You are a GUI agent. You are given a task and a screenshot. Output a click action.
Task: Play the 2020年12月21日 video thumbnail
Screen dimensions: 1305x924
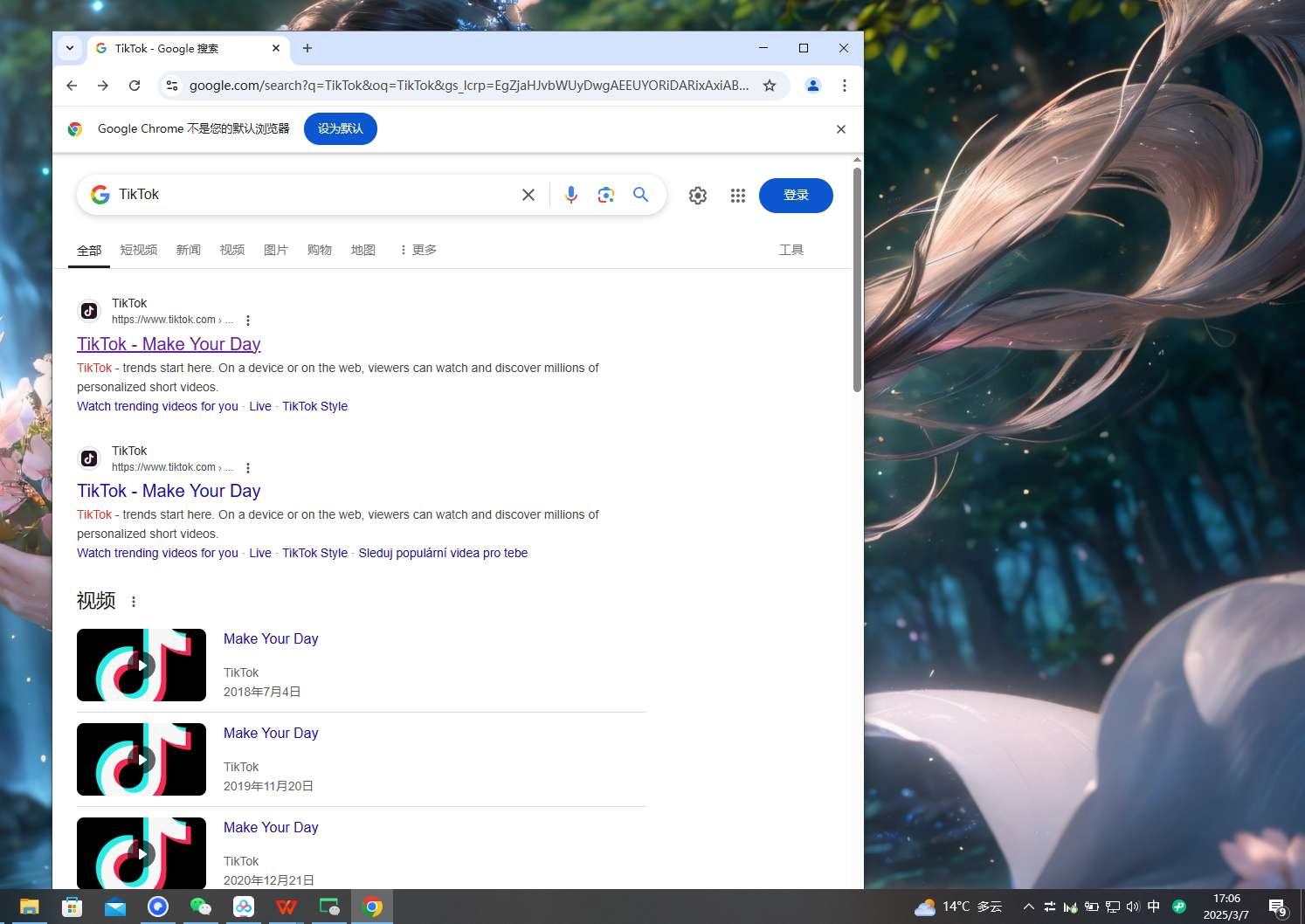[x=142, y=853]
